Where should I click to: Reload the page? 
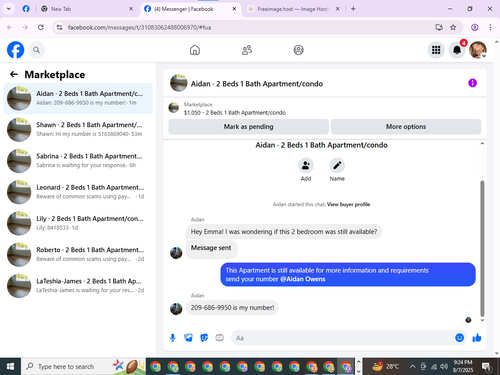[x=41, y=27]
